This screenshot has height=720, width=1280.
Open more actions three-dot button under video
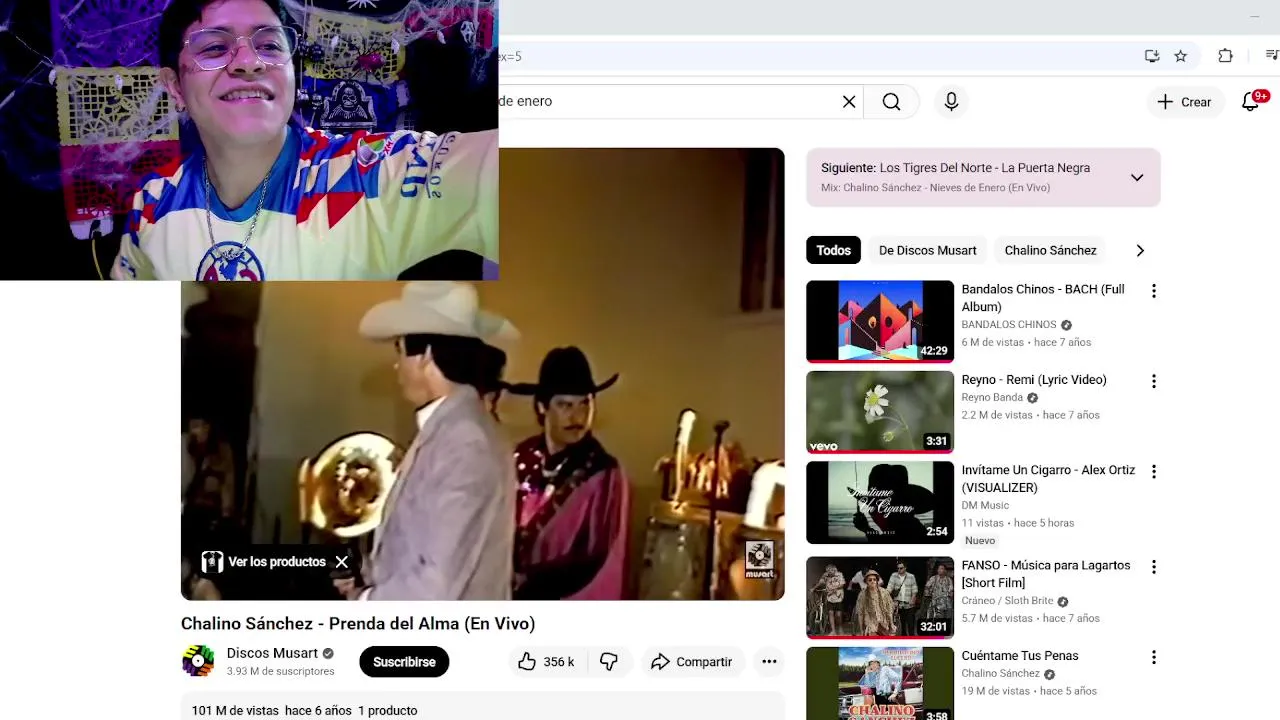click(x=769, y=662)
